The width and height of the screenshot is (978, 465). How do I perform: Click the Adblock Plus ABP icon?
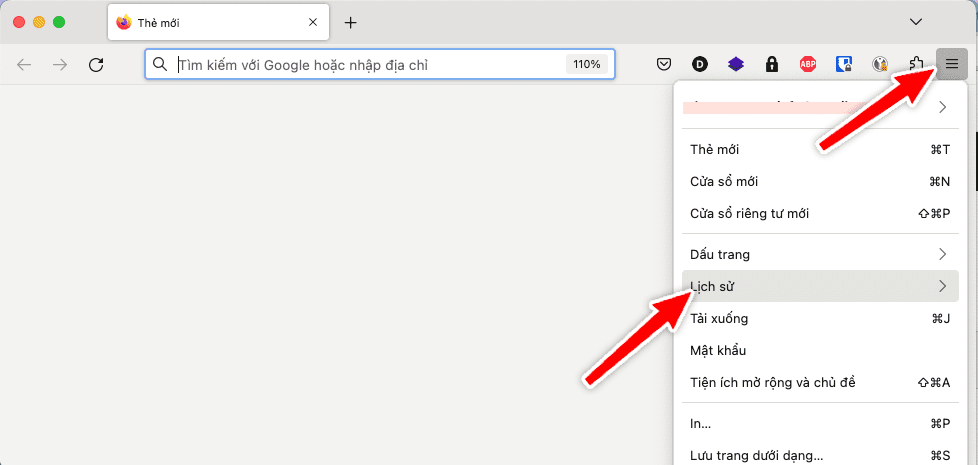click(x=807, y=64)
